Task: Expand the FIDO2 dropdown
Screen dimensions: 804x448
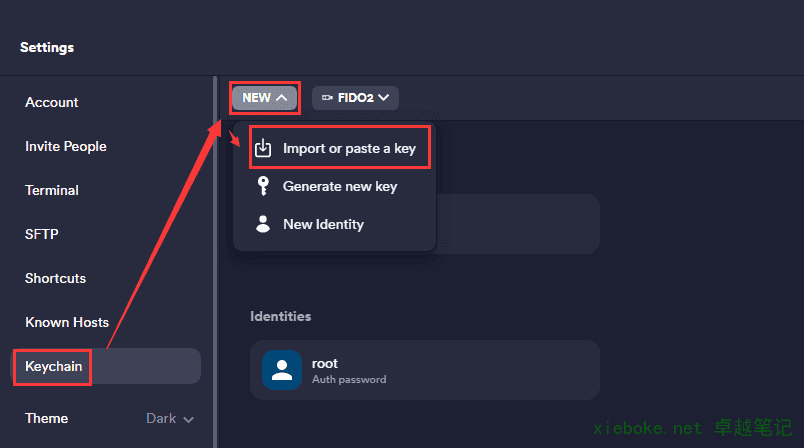Action: (x=356, y=98)
